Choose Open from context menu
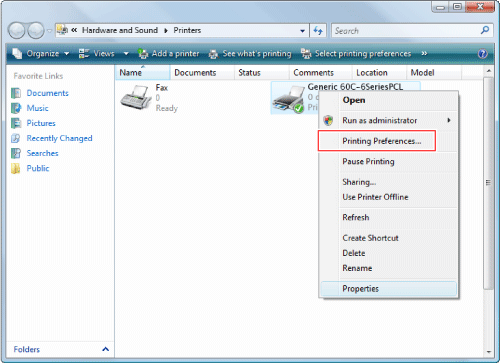The image size is (500, 363). click(x=388, y=100)
